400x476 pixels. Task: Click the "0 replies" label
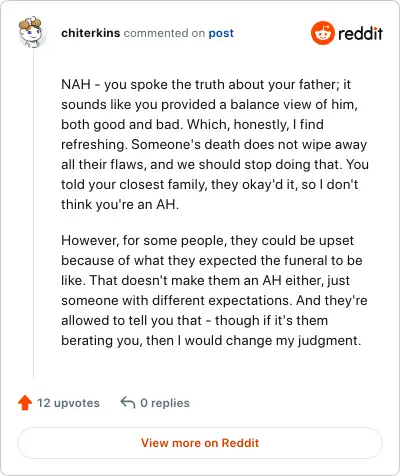(x=165, y=403)
